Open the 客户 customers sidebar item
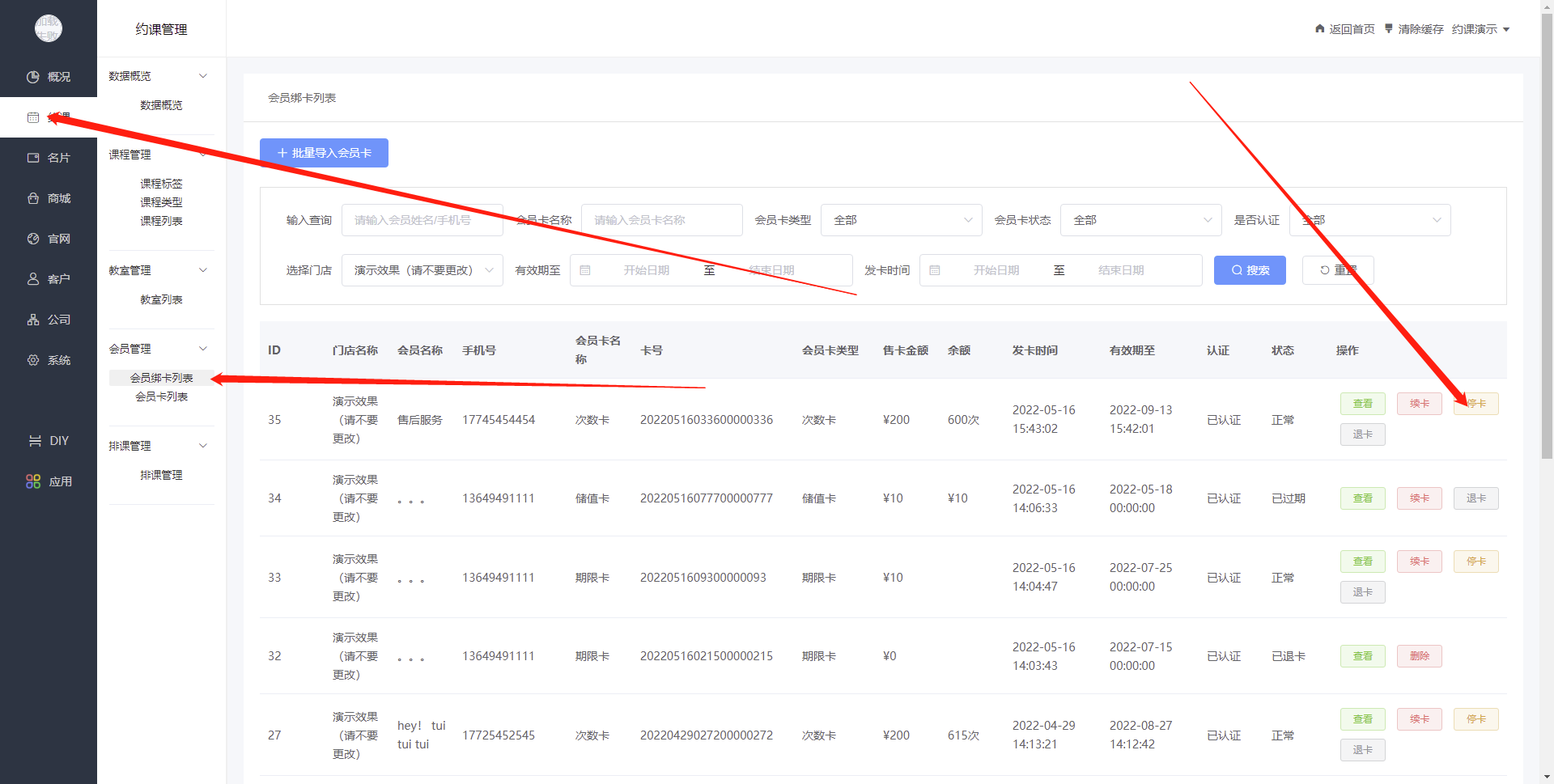The width and height of the screenshot is (1554, 784). click(49, 279)
